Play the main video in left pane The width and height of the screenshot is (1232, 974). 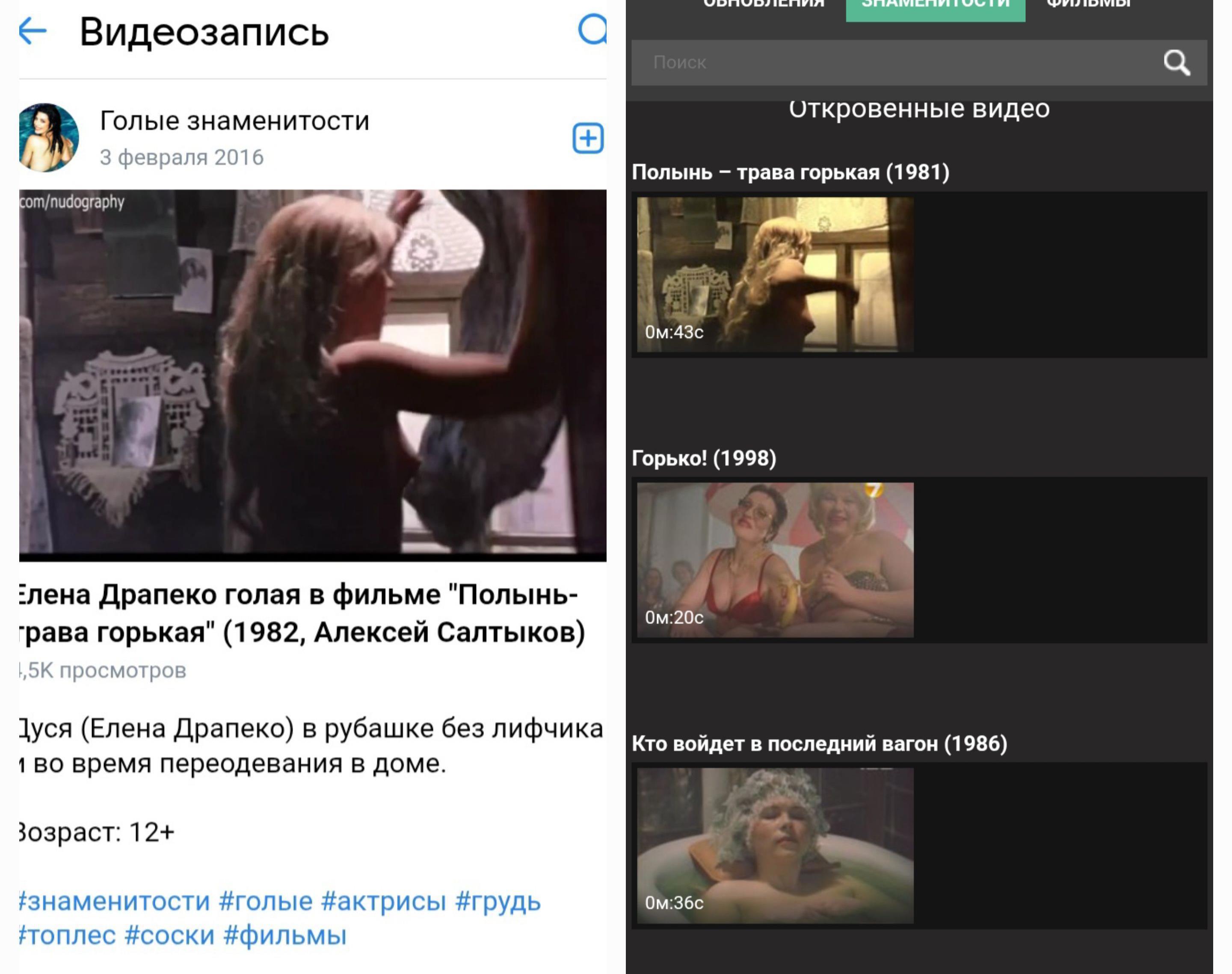coord(313,373)
